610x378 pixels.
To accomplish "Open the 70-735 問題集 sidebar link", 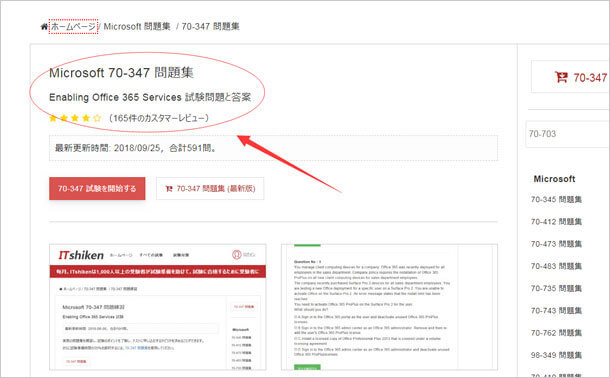I will [x=556, y=288].
